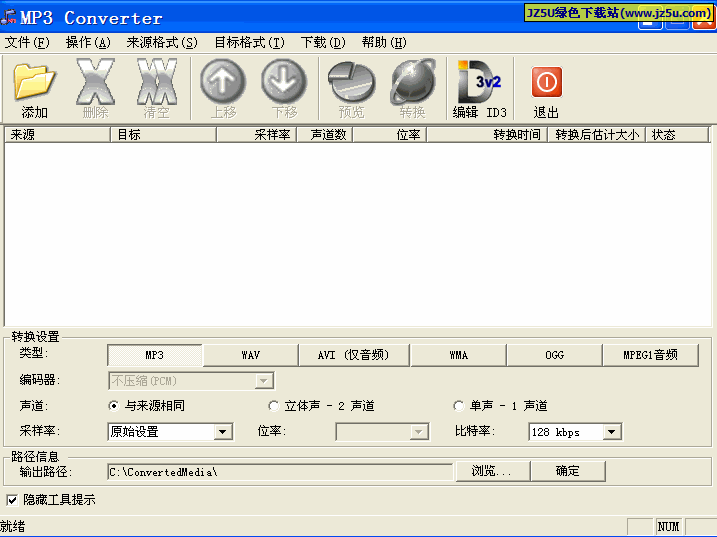
Task: Click the 转换后估计大小 column header
Action: 597,135
